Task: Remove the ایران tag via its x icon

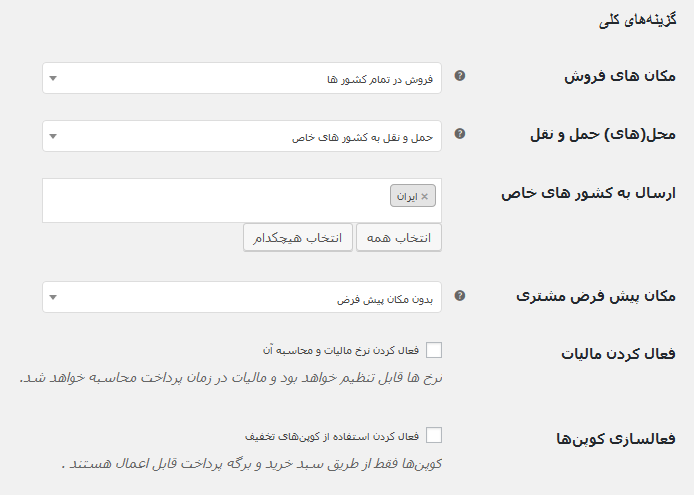Action: pos(424,196)
